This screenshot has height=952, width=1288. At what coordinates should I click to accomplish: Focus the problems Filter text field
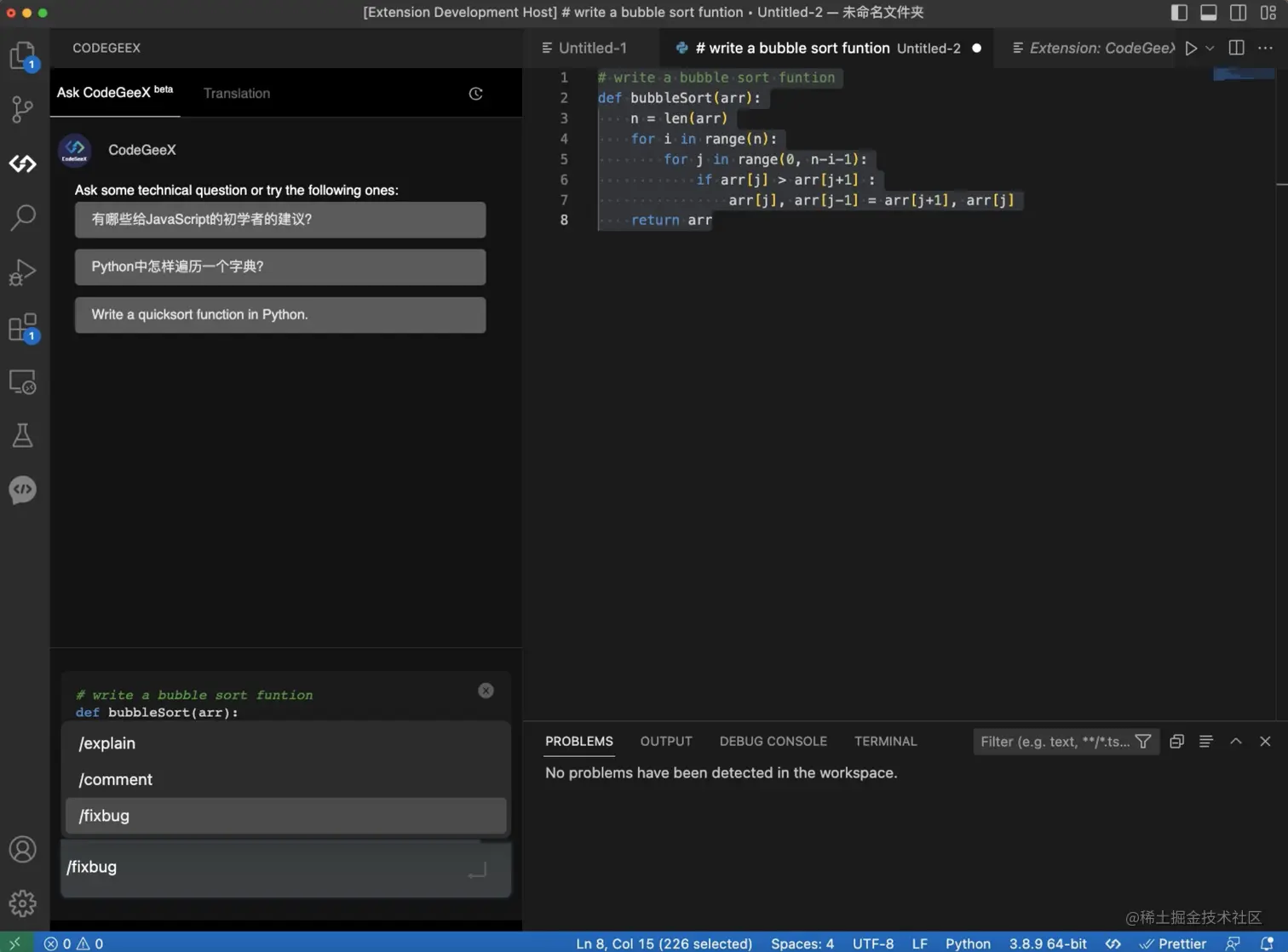(x=1055, y=742)
